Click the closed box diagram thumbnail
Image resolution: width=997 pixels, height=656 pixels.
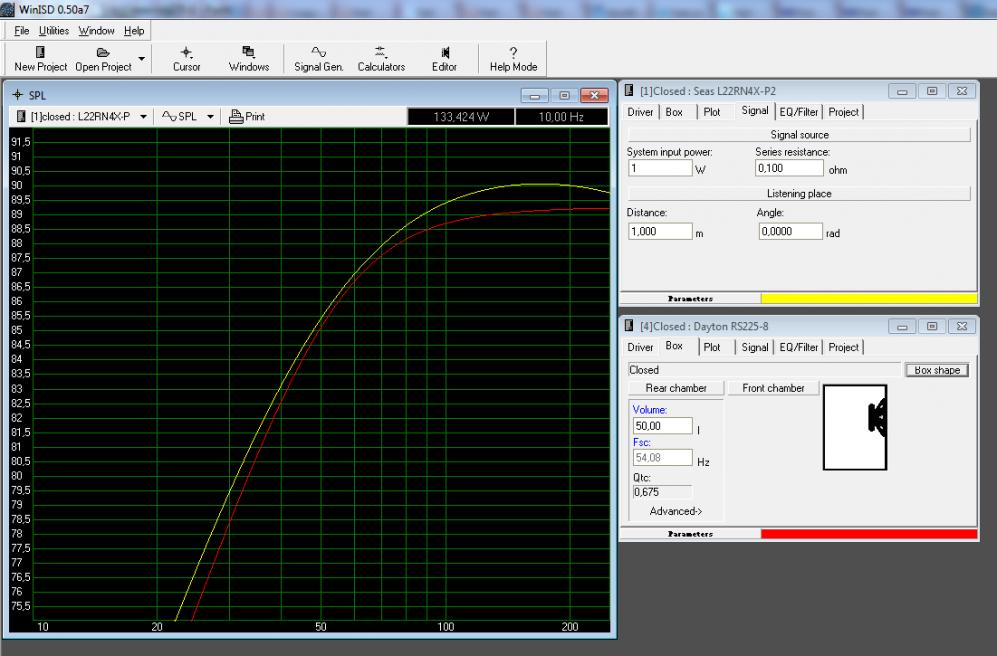[855, 427]
